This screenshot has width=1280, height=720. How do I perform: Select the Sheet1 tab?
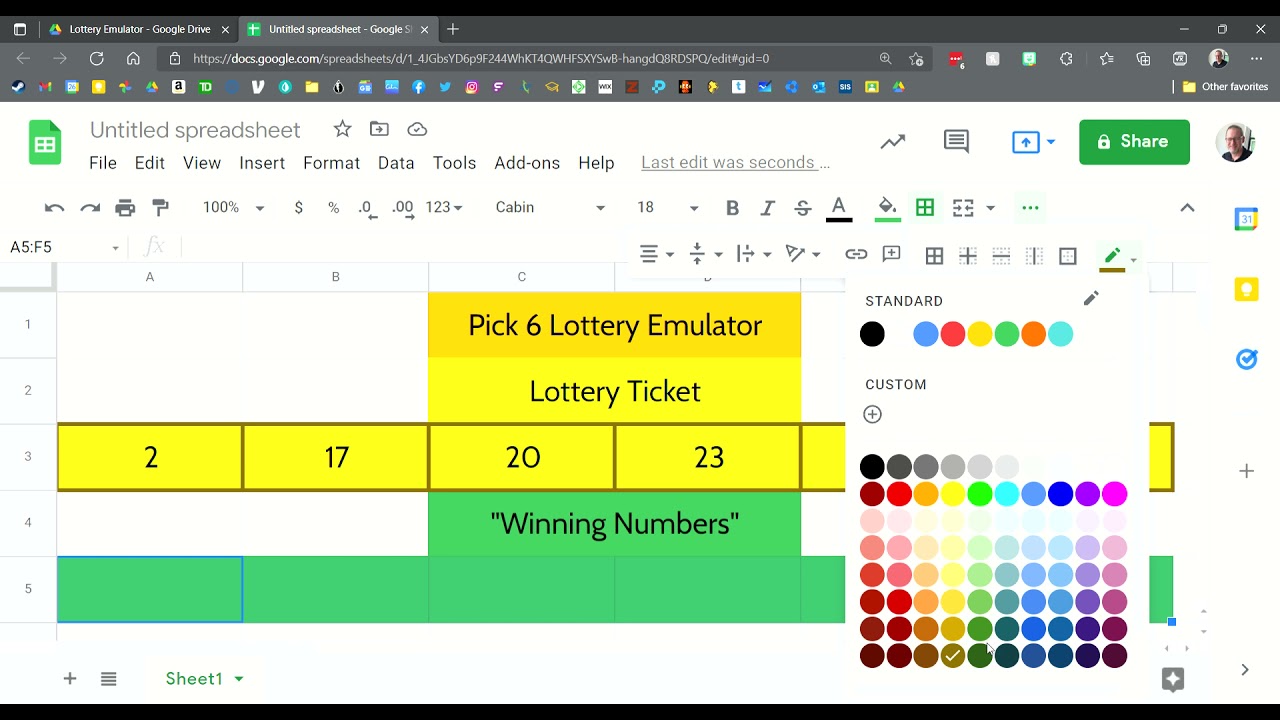[204, 679]
